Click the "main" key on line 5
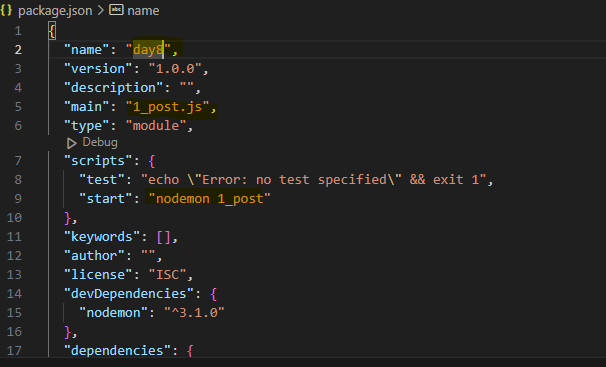606x367 pixels. click(x=87, y=107)
